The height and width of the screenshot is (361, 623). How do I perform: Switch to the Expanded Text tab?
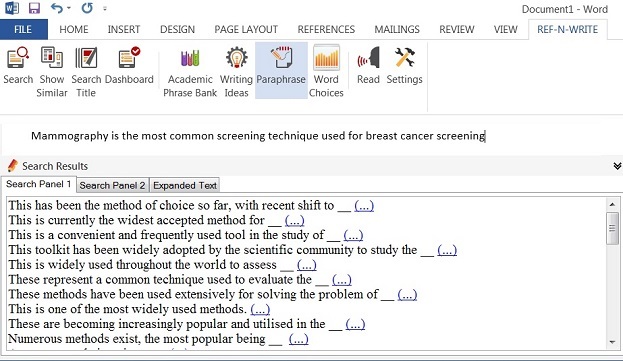(185, 185)
